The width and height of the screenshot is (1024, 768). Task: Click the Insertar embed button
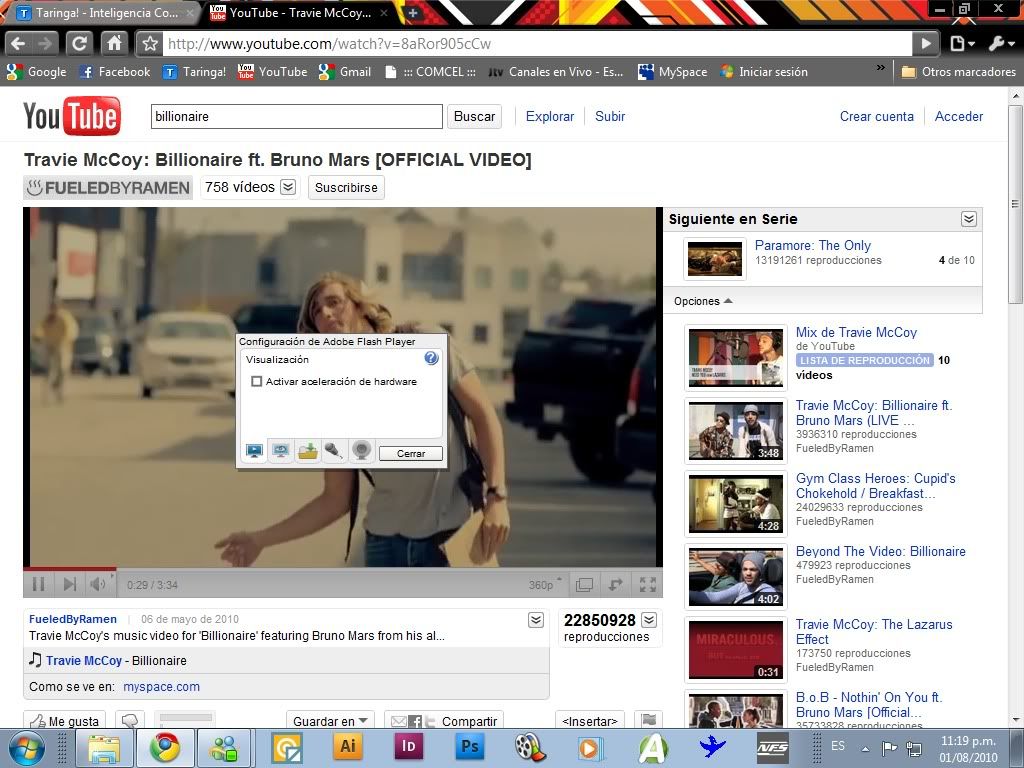click(590, 720)
